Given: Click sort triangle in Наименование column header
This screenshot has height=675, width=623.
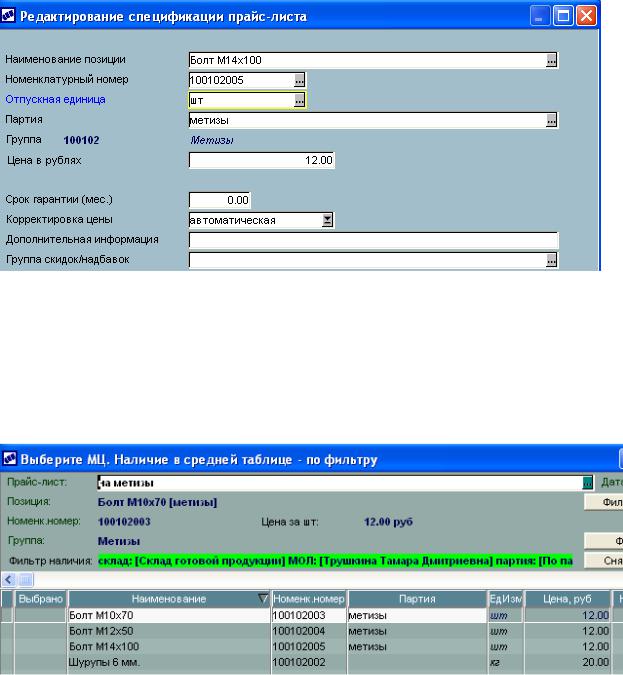Looking at the screenshot, I should click(263, 598).
